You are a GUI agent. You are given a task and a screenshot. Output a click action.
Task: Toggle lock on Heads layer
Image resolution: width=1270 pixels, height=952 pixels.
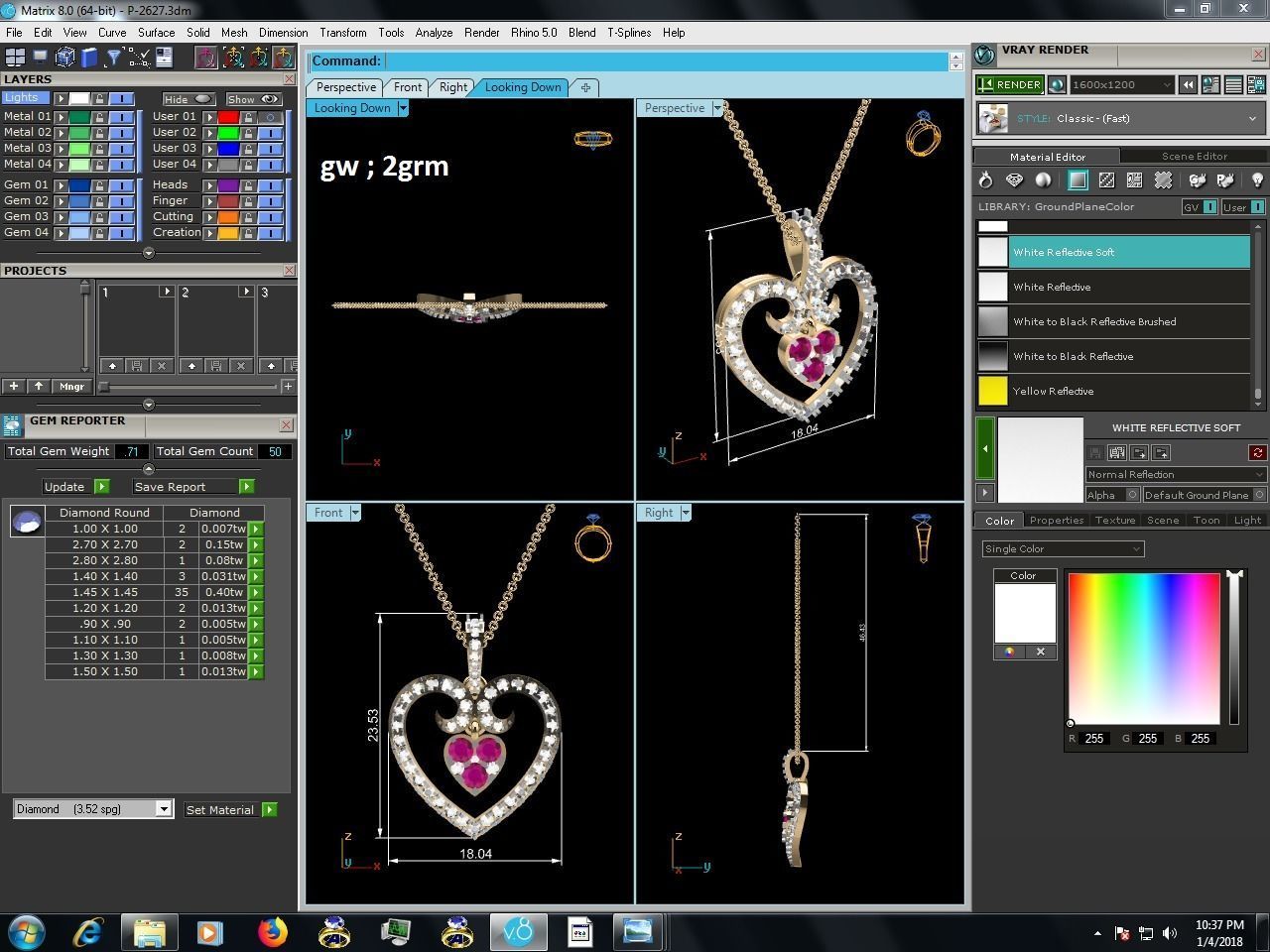(x=248, y=185)
